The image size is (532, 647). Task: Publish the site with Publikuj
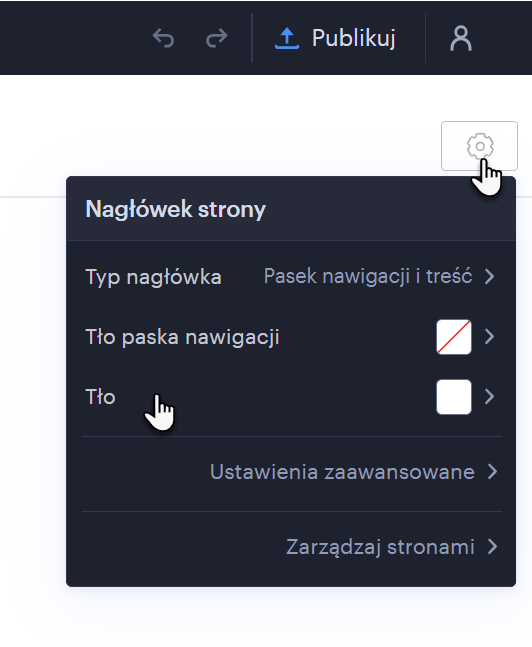[335, 38]
